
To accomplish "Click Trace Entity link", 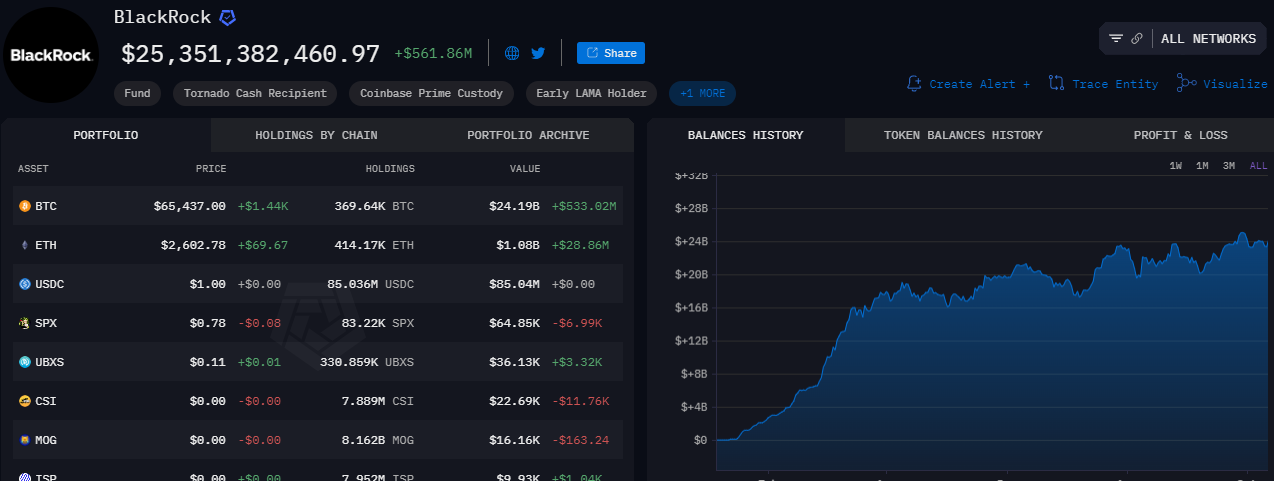I will click(x=1115, y=84).
